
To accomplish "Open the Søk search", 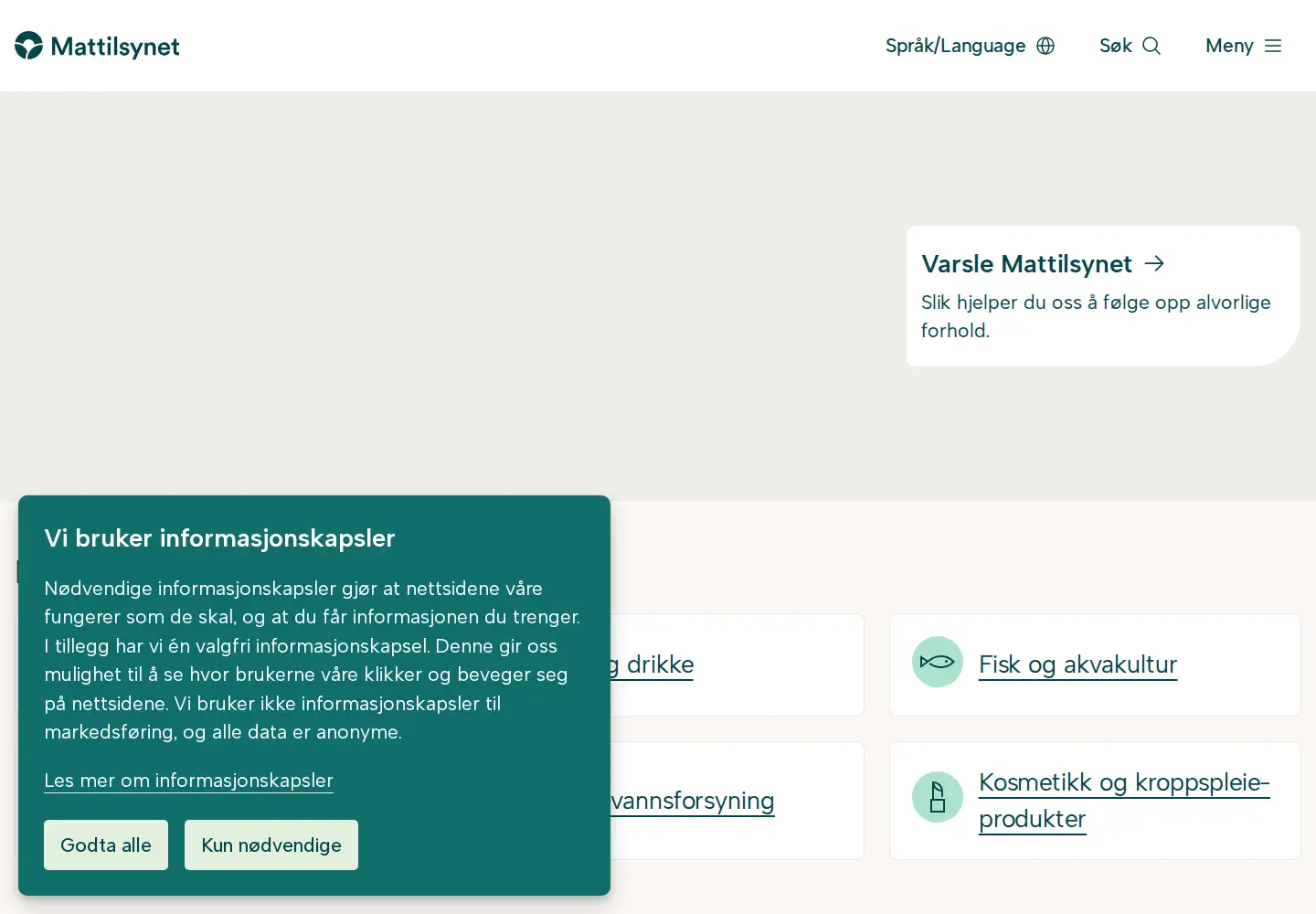I will [x=1130, y=46].
